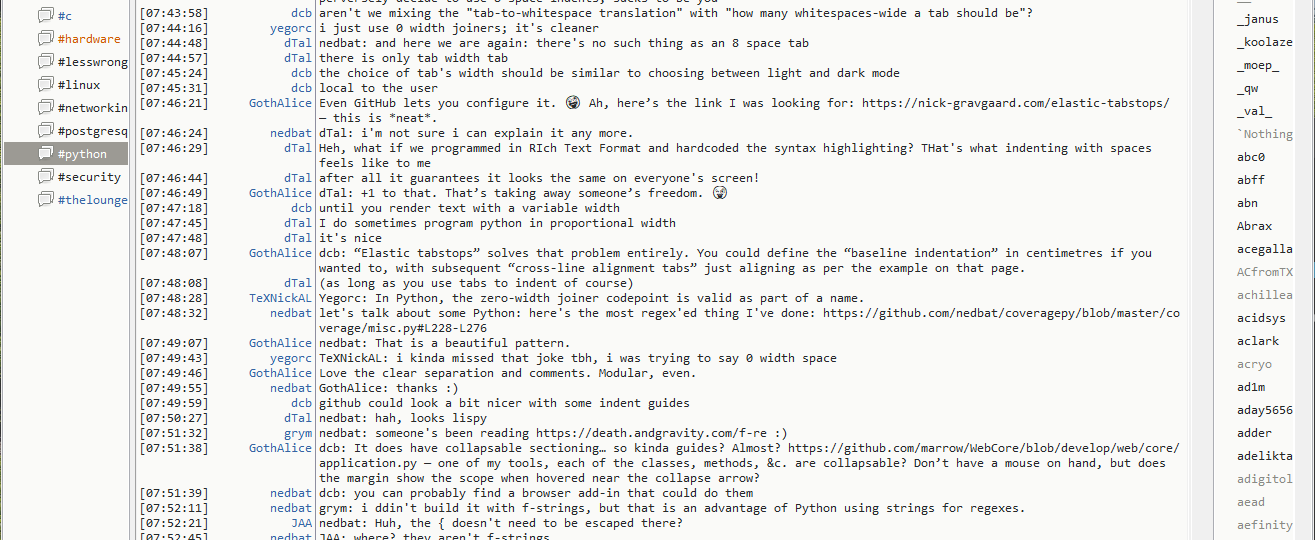Image resolution: width=1315 pixels, height=540 pixels.
Task: Select user _janus in the nick list
Action: pos(1257,19)
